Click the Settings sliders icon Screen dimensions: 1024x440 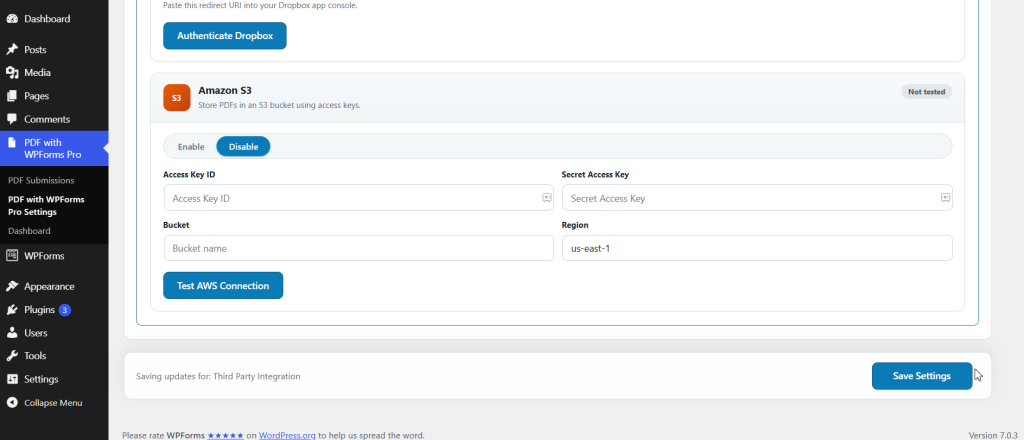pos(12,379)
